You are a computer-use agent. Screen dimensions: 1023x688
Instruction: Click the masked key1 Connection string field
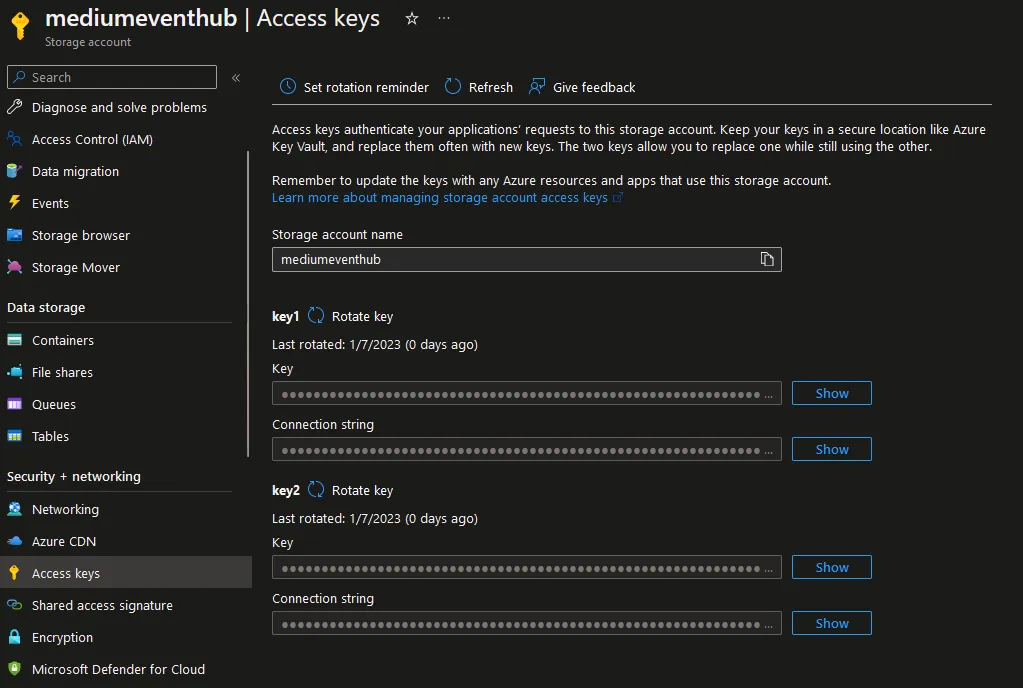(x=527, y=449)
